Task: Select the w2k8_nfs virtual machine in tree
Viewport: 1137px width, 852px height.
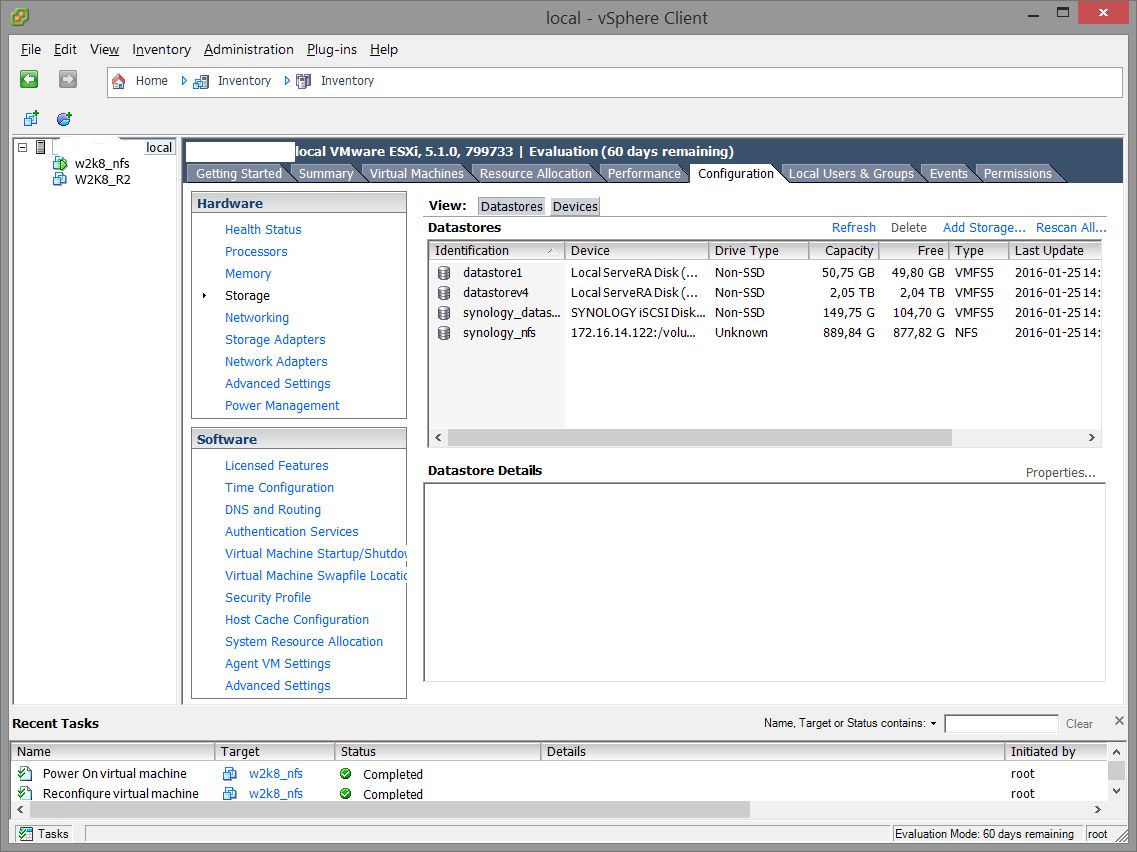Action: coord(102,164)
